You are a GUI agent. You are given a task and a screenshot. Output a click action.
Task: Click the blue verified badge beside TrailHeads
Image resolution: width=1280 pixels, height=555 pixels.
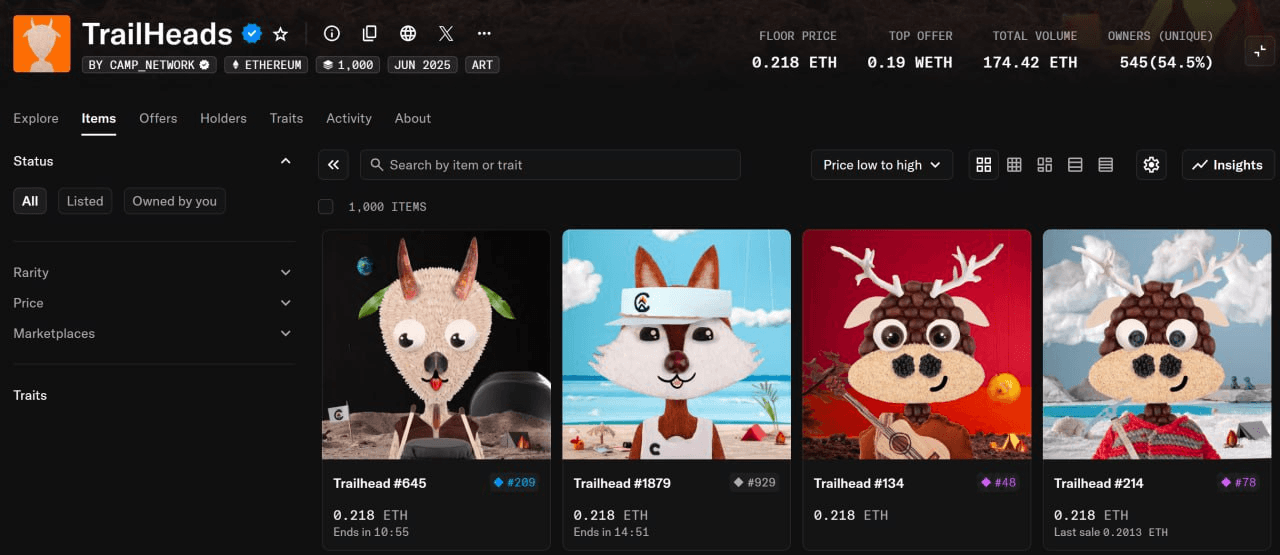click(252, 34)
